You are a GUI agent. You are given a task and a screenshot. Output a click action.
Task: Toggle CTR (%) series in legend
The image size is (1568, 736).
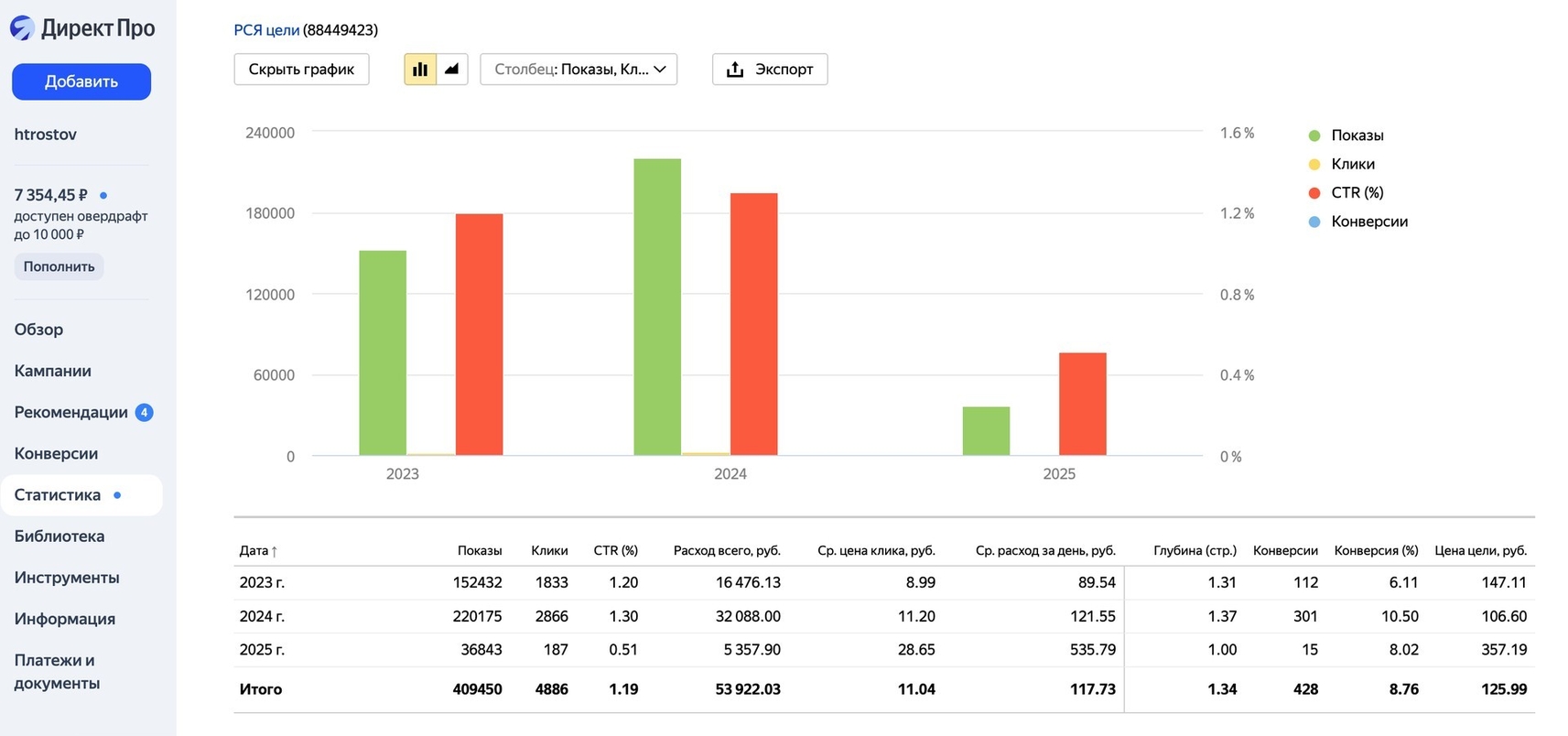[x=1357, y=192]
